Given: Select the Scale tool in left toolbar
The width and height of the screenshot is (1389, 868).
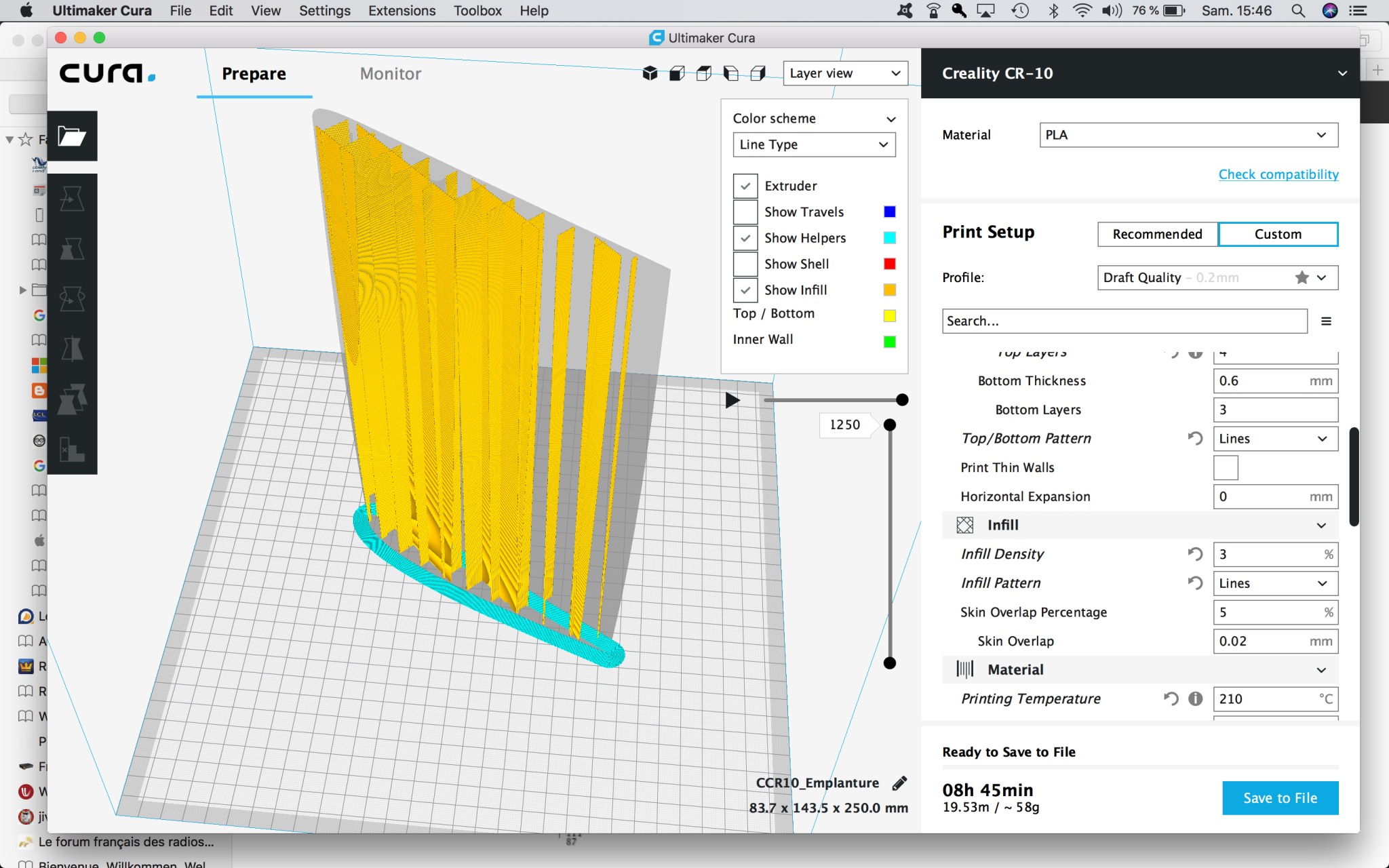Looking at the screenshot, I should [72, 249].
